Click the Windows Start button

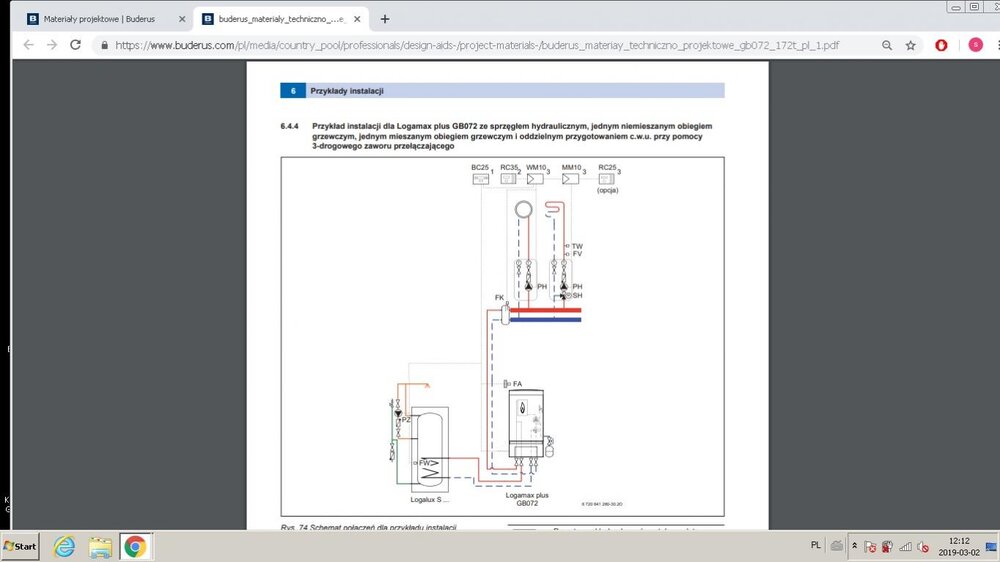[x=21, y=547]
